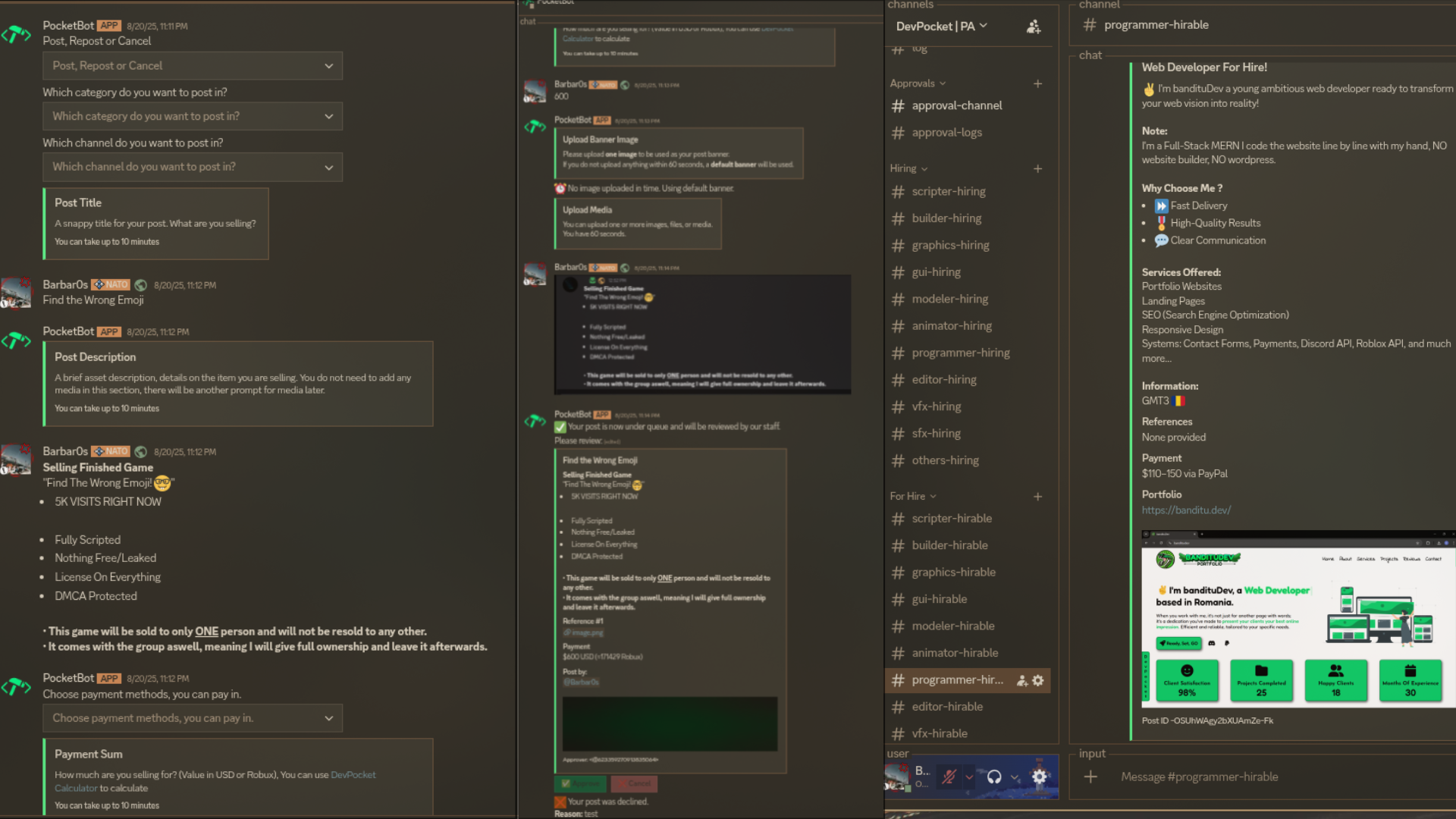Open Which category to post in dropdown
Viewport: 1456px width, 819px height.
(x=193, y=116)
